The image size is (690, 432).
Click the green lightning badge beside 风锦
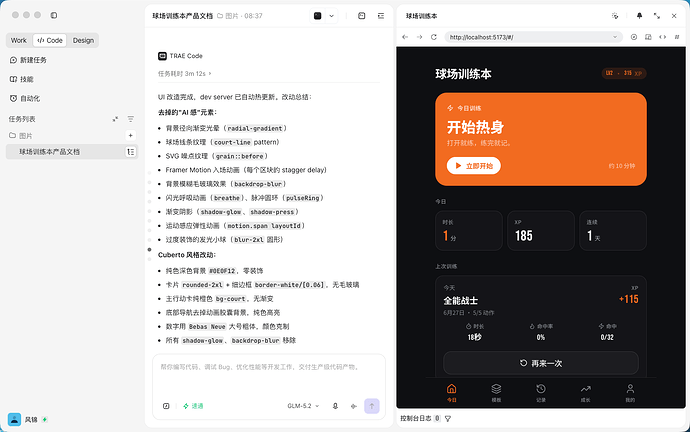[45, 420]
